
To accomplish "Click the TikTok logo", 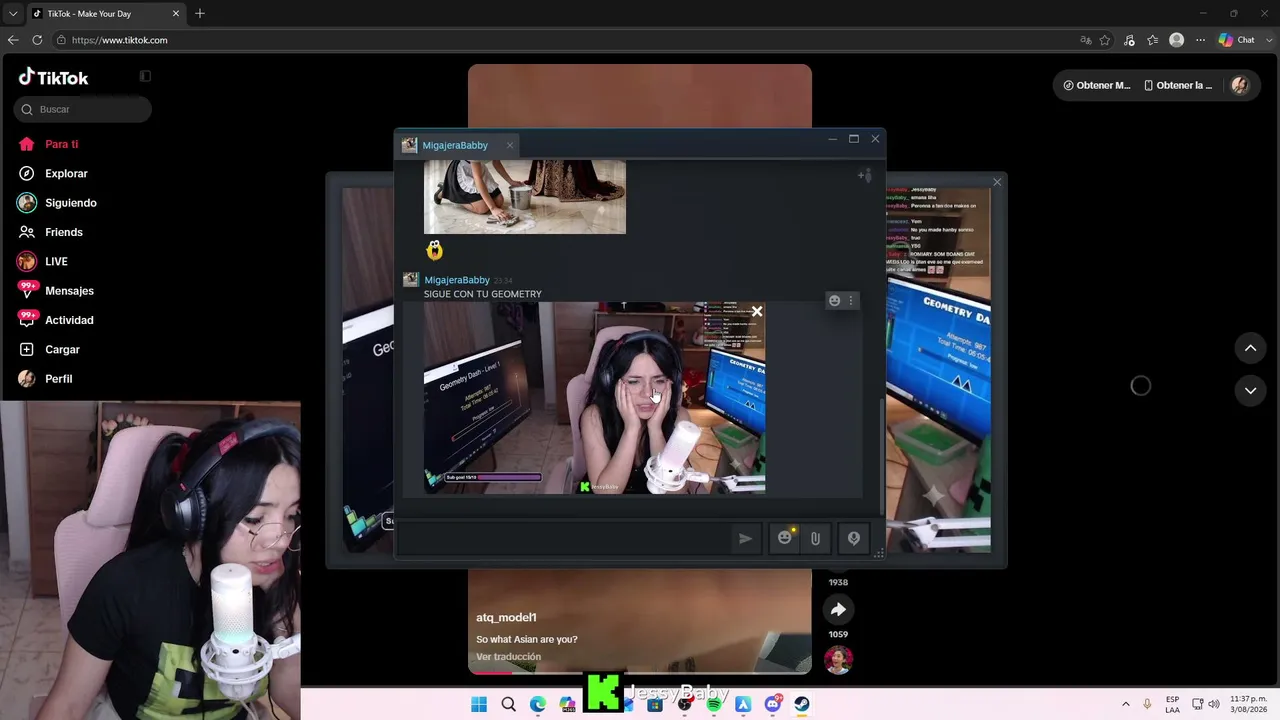I will (54, 77).
